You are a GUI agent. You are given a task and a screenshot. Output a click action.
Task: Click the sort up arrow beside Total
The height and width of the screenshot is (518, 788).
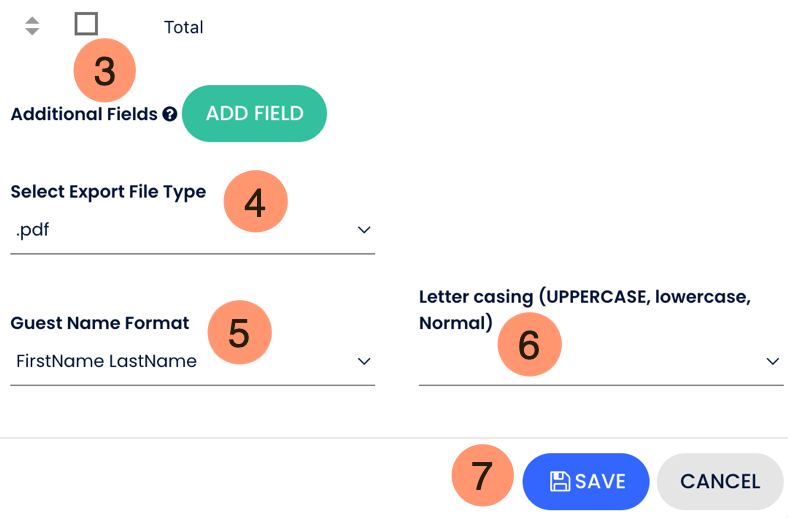[x=32, y=20]
